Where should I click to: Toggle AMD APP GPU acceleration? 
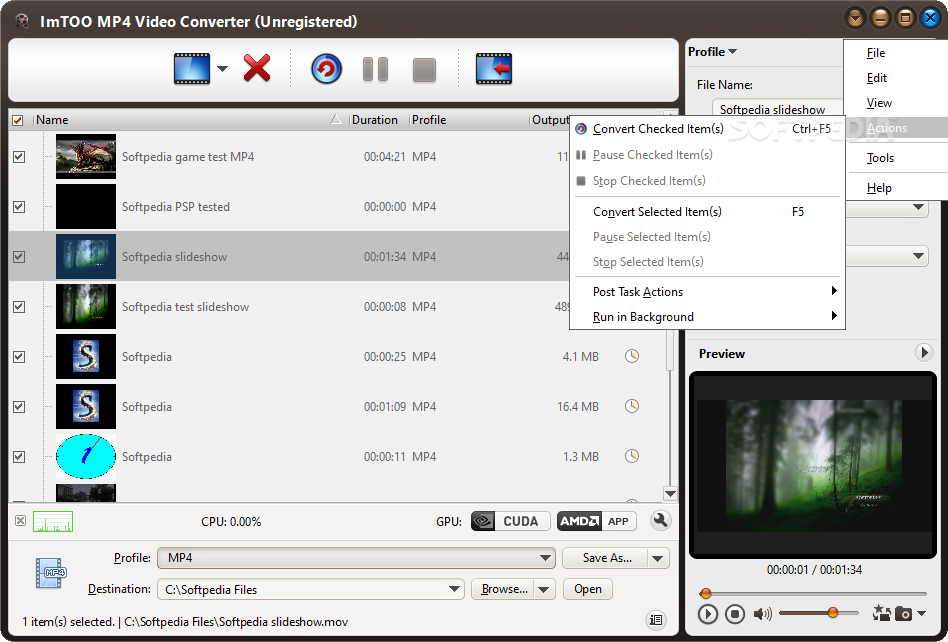[x=597, y=521]
